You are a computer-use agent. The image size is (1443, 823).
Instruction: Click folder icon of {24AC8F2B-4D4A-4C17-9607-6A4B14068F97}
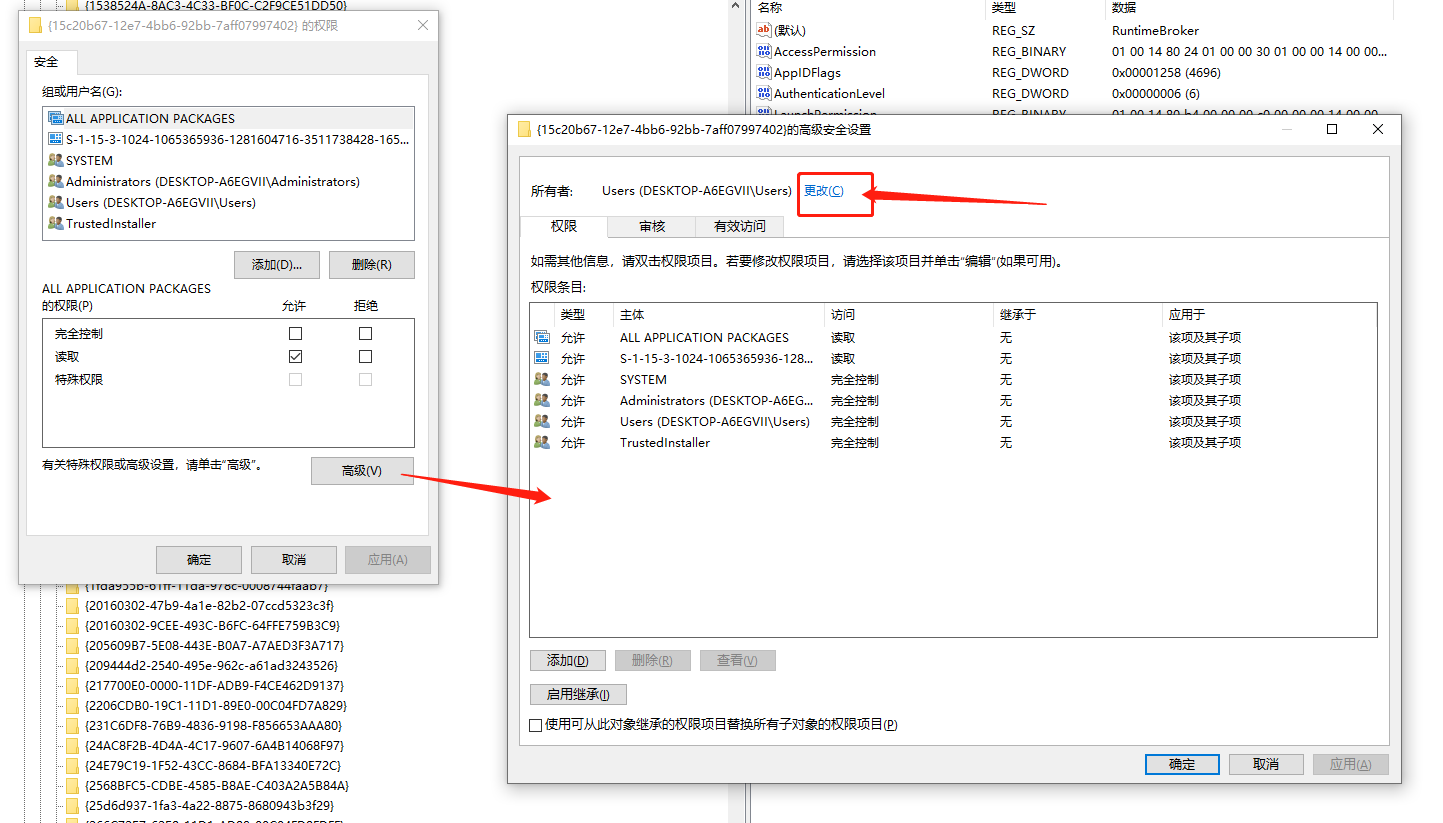pyautogui.click(x=72, y=746)
